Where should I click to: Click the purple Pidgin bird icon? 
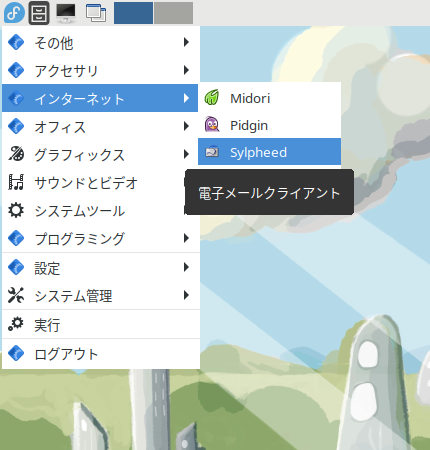pos(212,124)
